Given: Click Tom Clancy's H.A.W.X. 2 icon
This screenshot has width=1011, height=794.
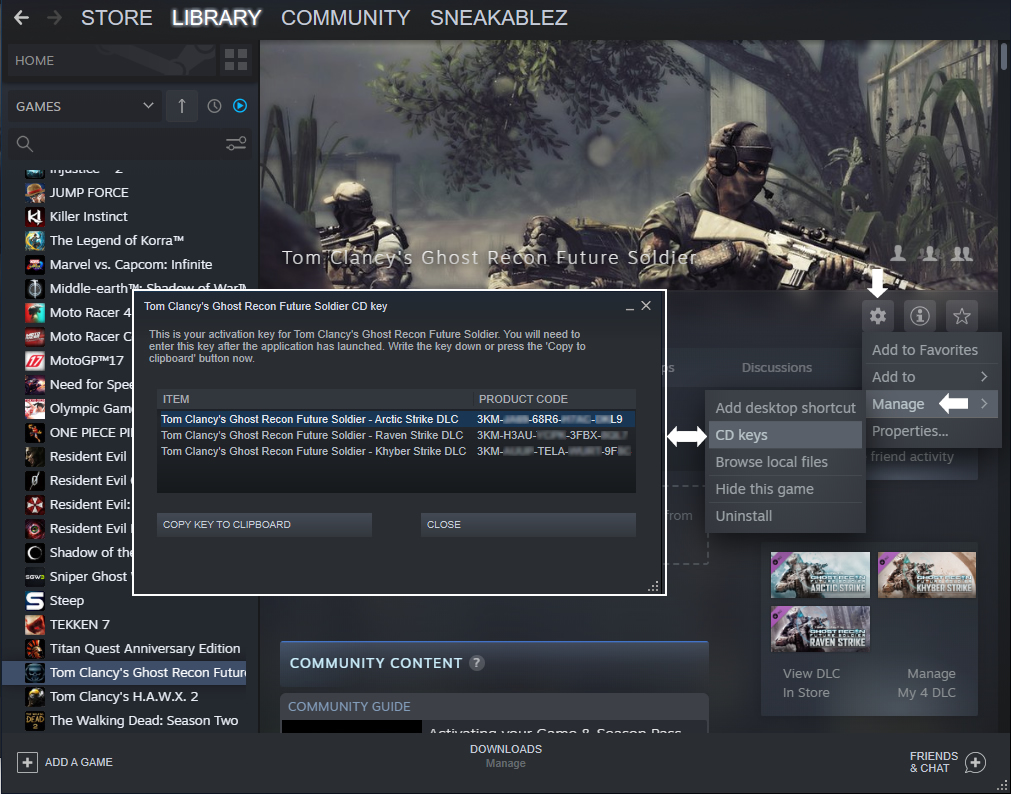Looking at the screenshot, I should tap(35, 697).
